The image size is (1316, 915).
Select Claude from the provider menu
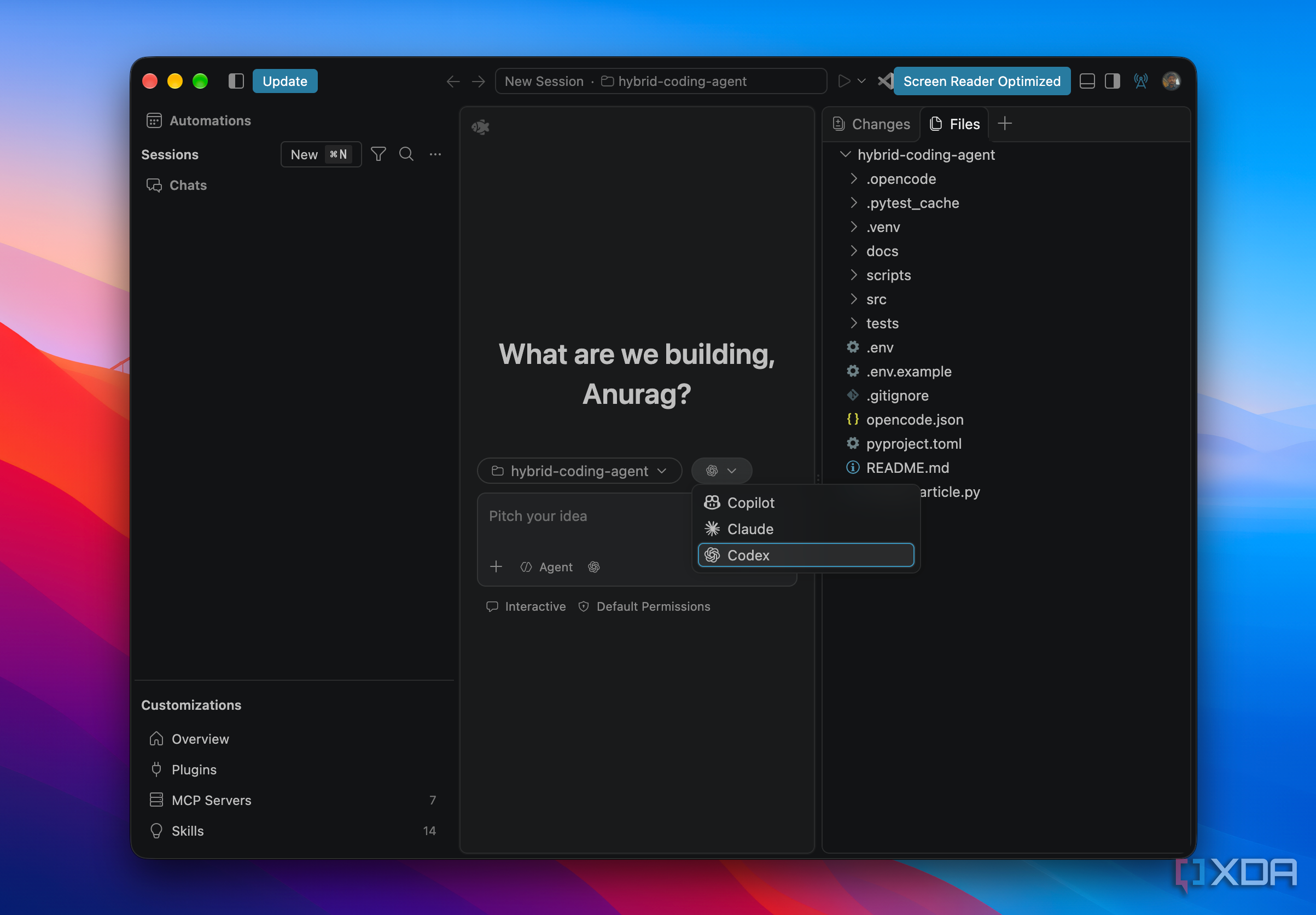(806, 529)
